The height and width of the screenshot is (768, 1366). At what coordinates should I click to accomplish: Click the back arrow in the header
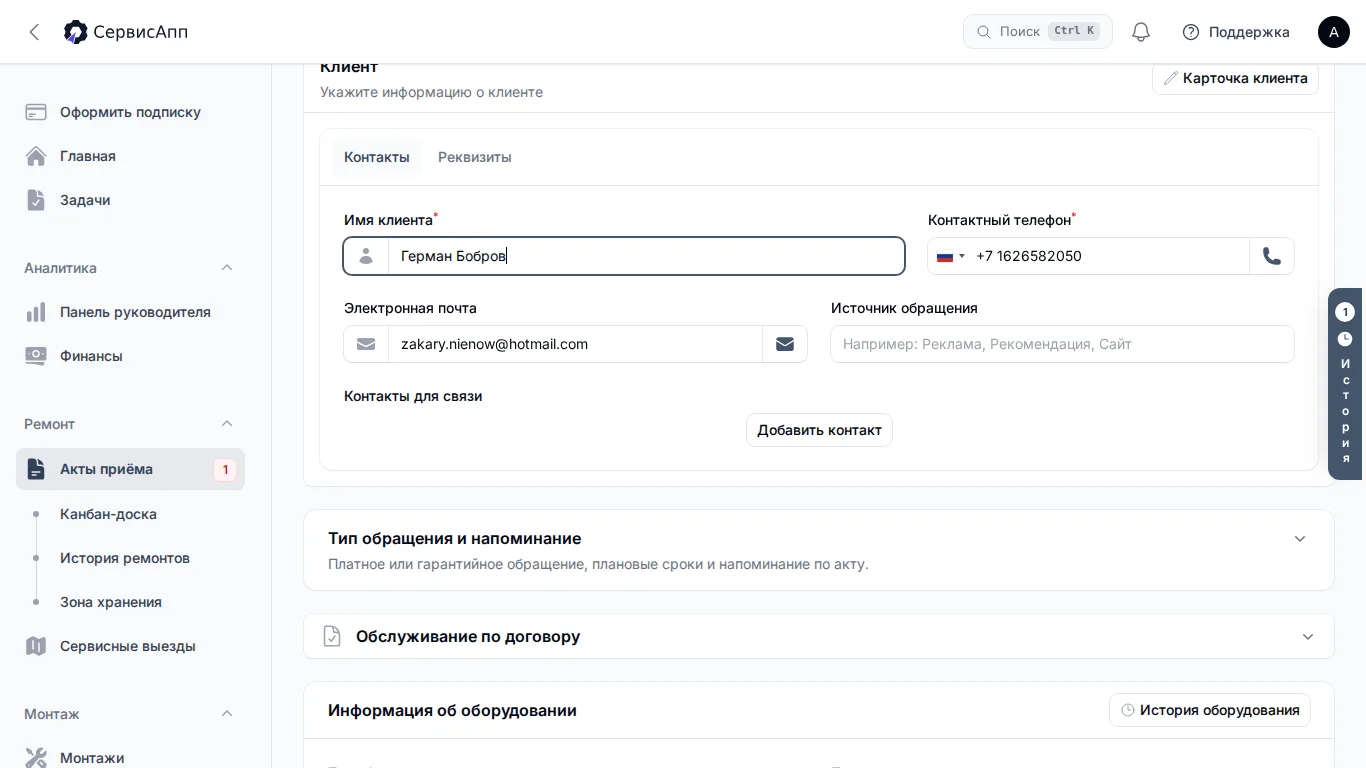[x=34, y=32]
